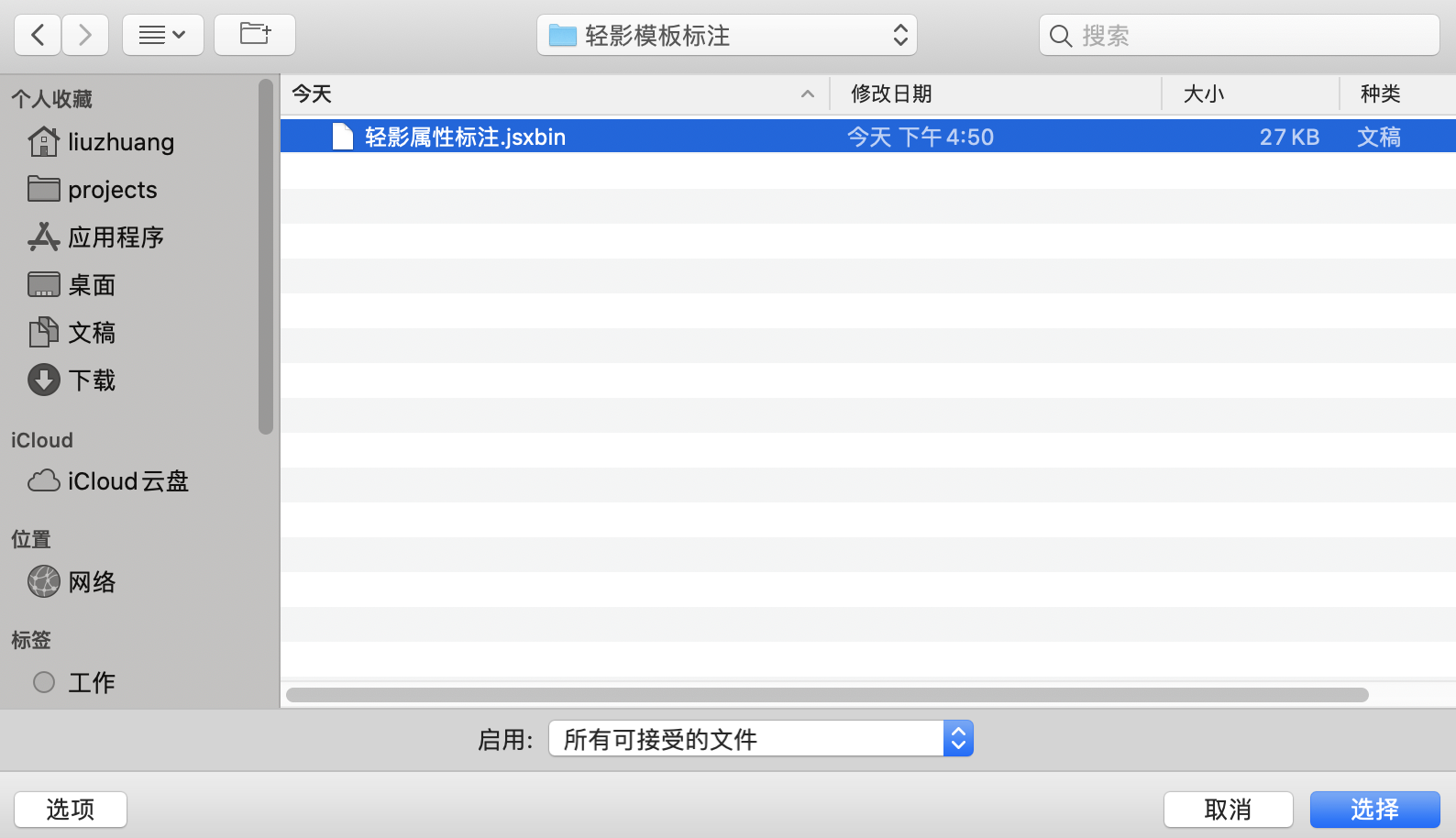The height and width of the screenshot is (838, 1456).
Task: Click the 选项 button
Action: coord(71,810)
